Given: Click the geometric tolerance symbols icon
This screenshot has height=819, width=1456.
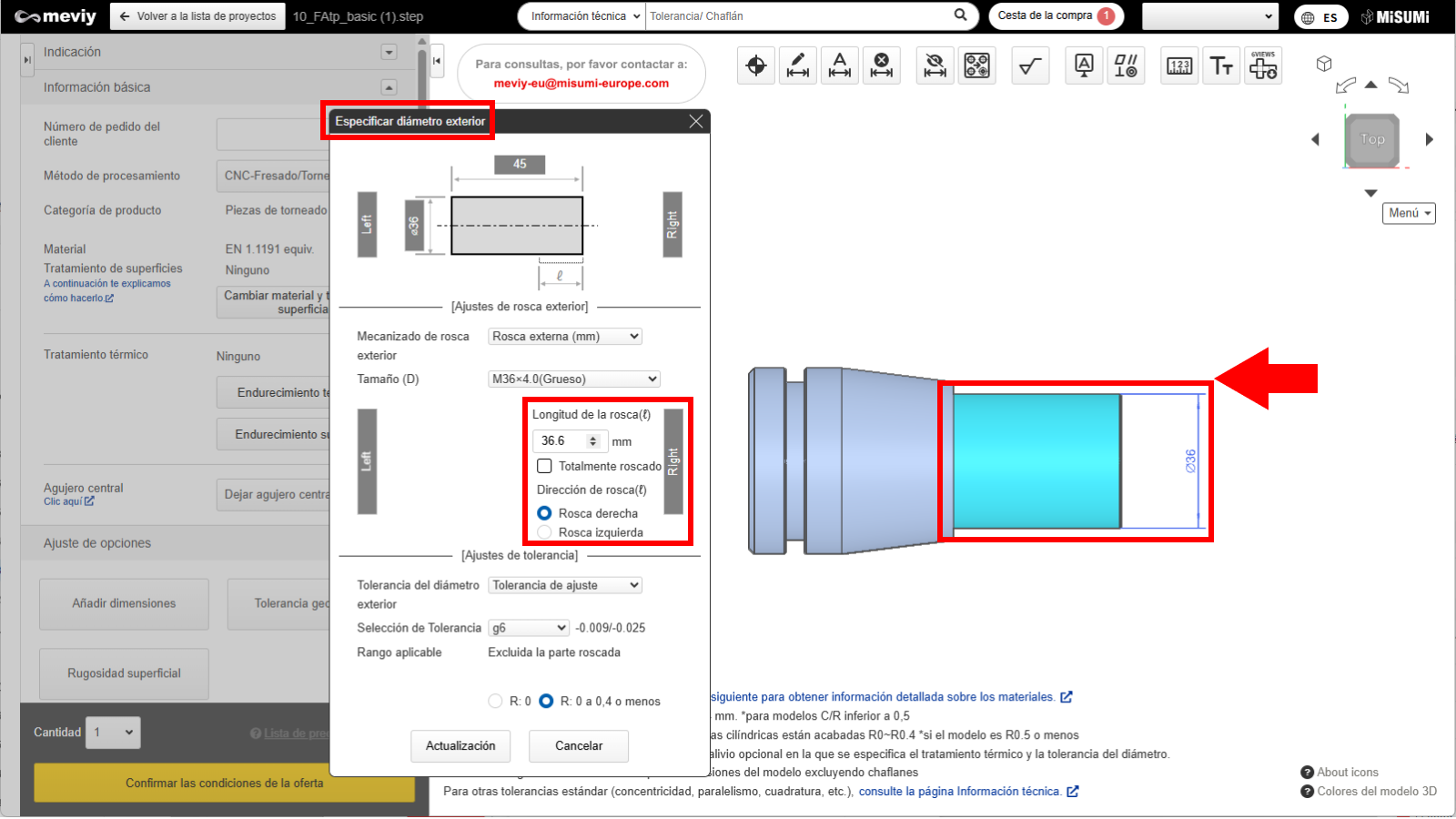Looking at the screenshot, I should 1126,66.
